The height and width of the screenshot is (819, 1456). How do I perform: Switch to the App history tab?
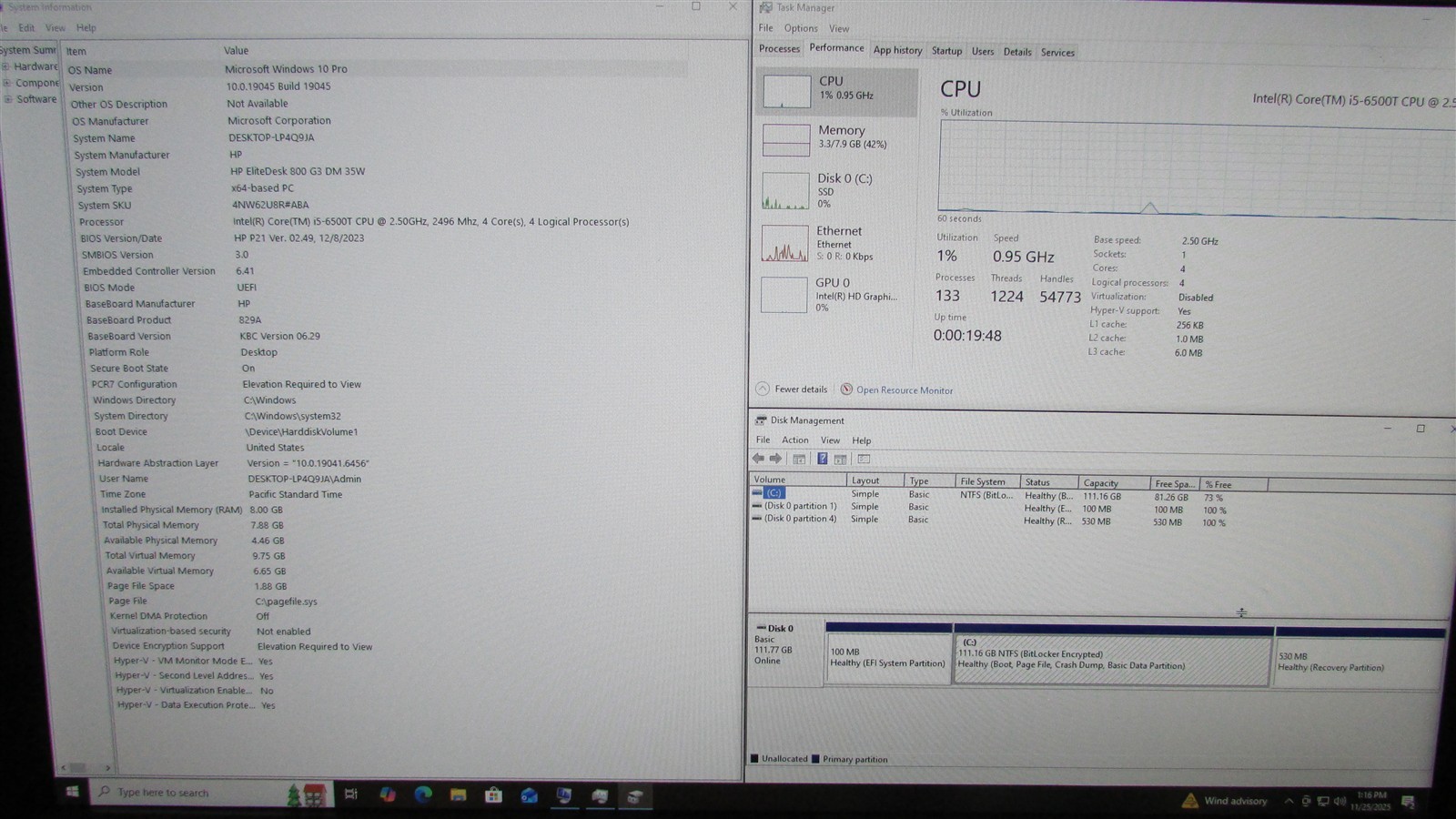pos(898,50)
